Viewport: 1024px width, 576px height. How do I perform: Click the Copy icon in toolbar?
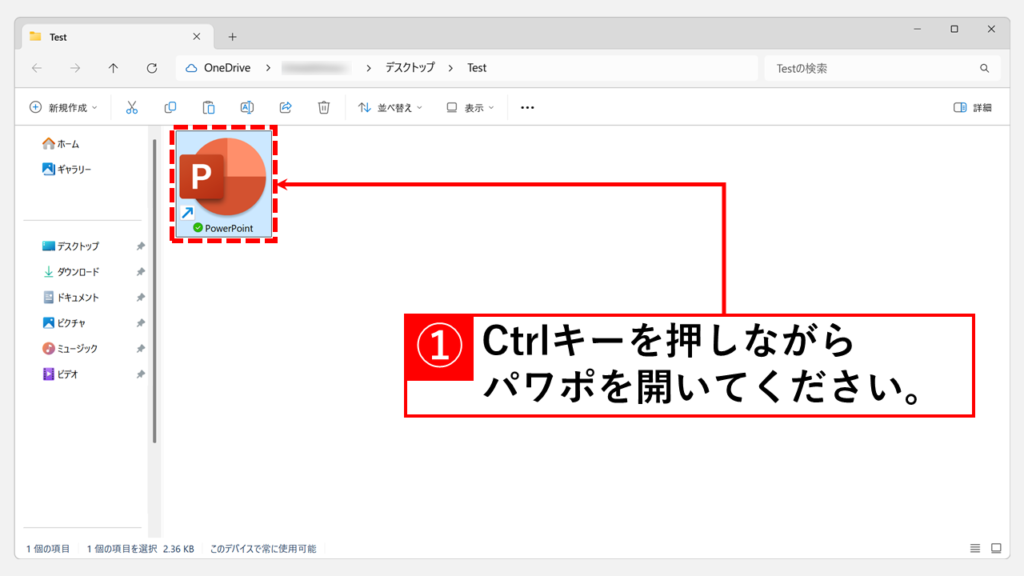pyautogui.click(x=170, y=107)
